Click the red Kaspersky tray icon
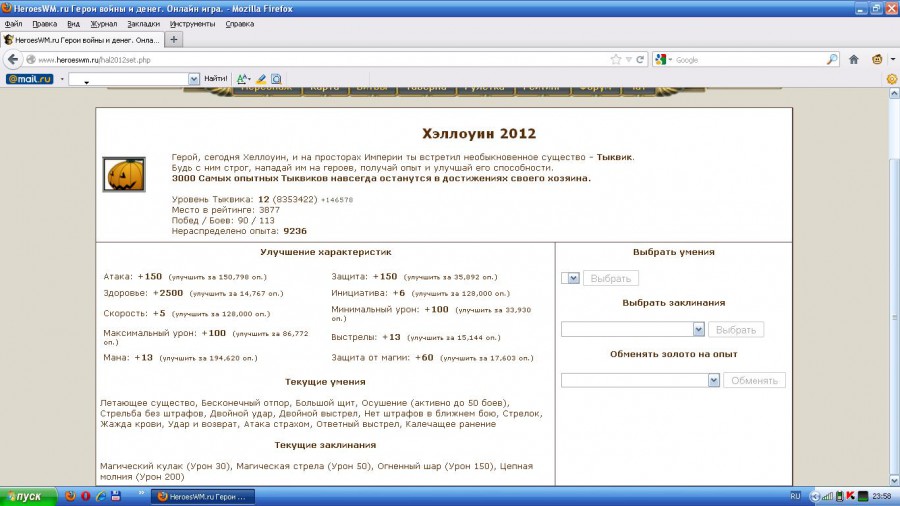The height and width of the screenshot is (506, 900). tap(850, 496)
